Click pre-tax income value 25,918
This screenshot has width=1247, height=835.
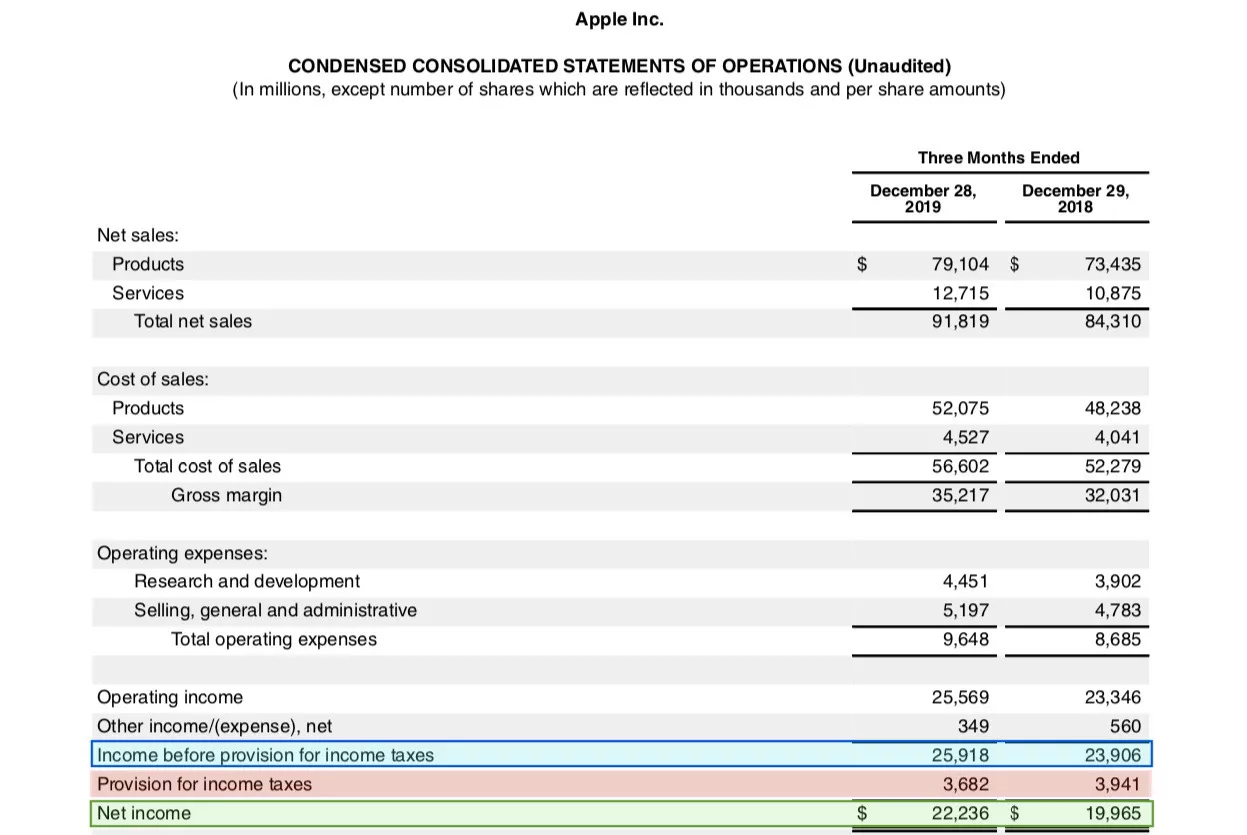coord(960,755)
